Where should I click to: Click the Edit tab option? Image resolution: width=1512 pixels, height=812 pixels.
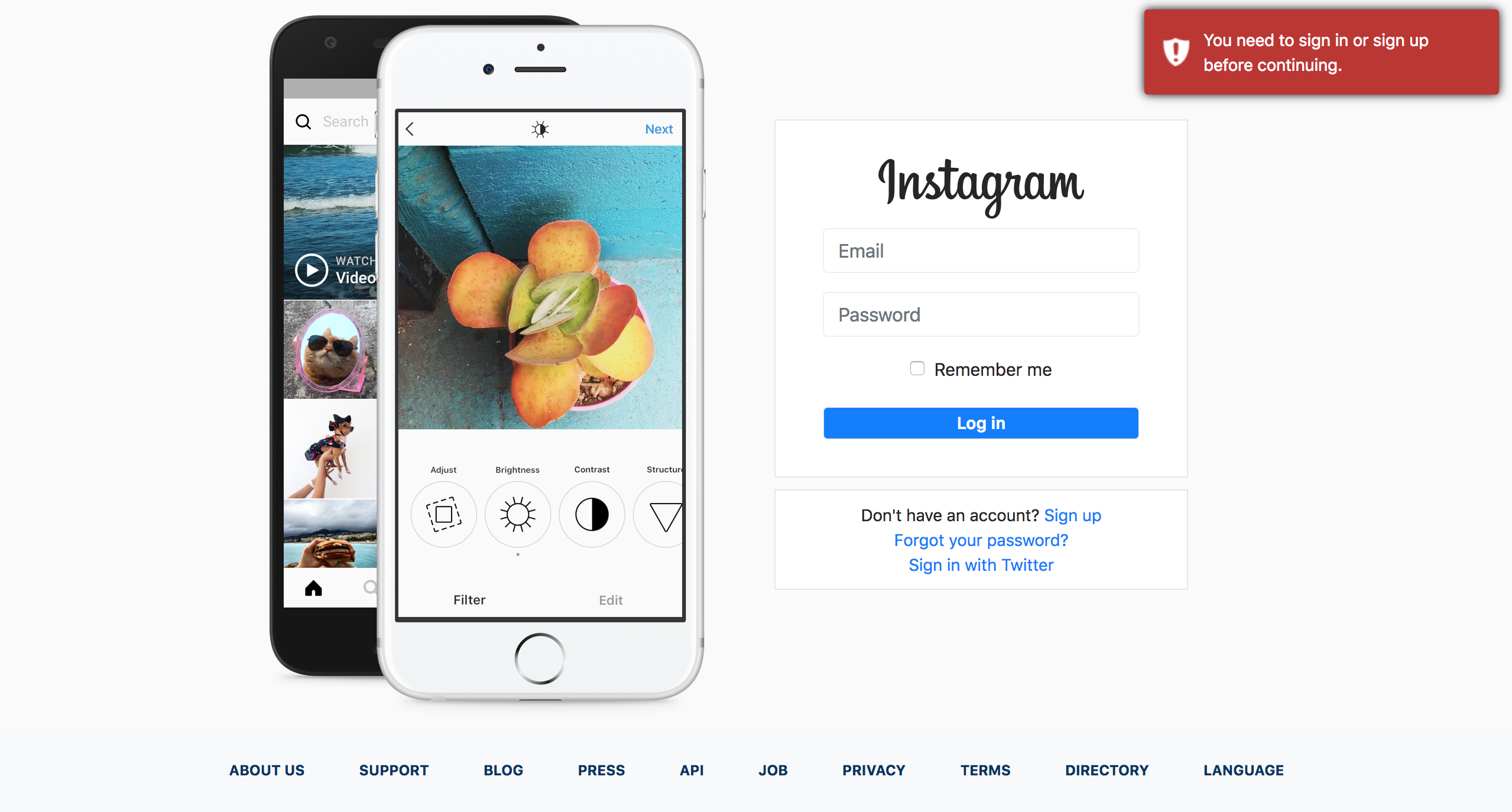click(611, 599)
